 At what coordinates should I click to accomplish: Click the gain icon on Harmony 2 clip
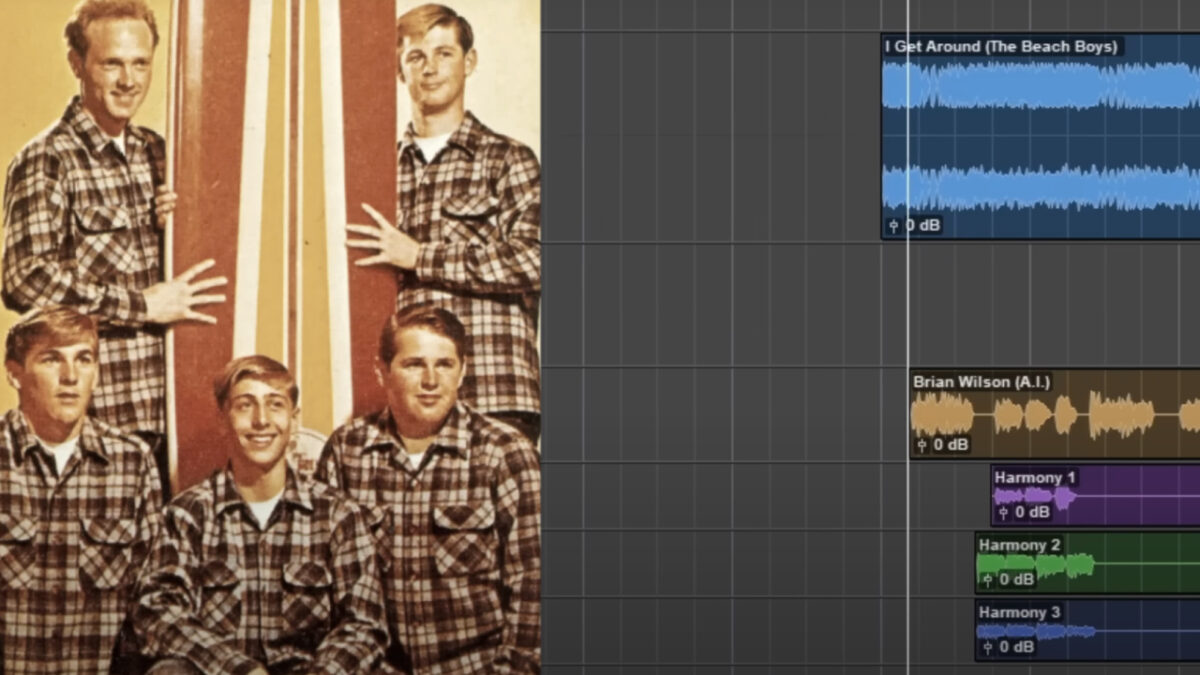coord(987,579)
